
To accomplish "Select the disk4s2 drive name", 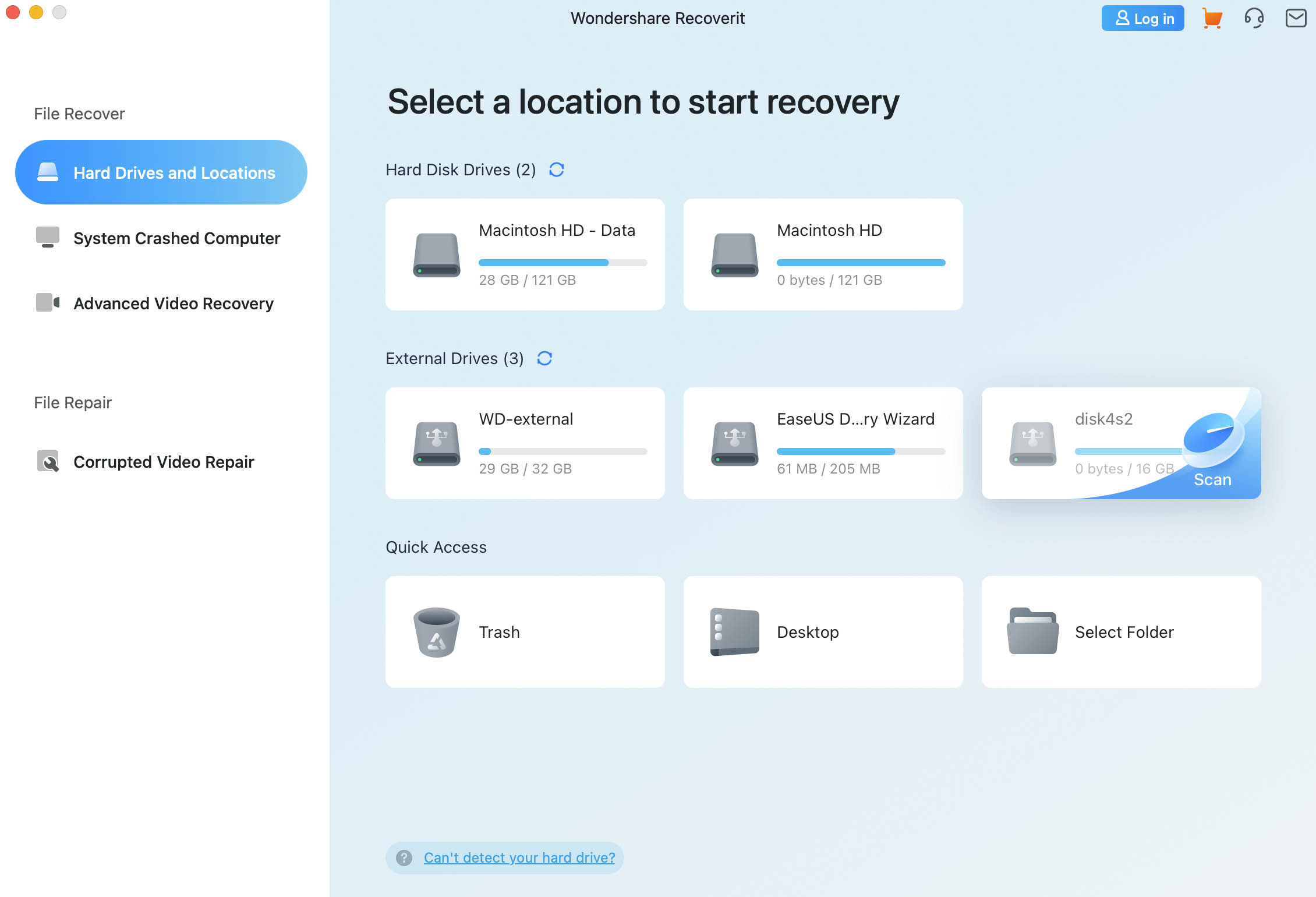I will point(1103,419).
